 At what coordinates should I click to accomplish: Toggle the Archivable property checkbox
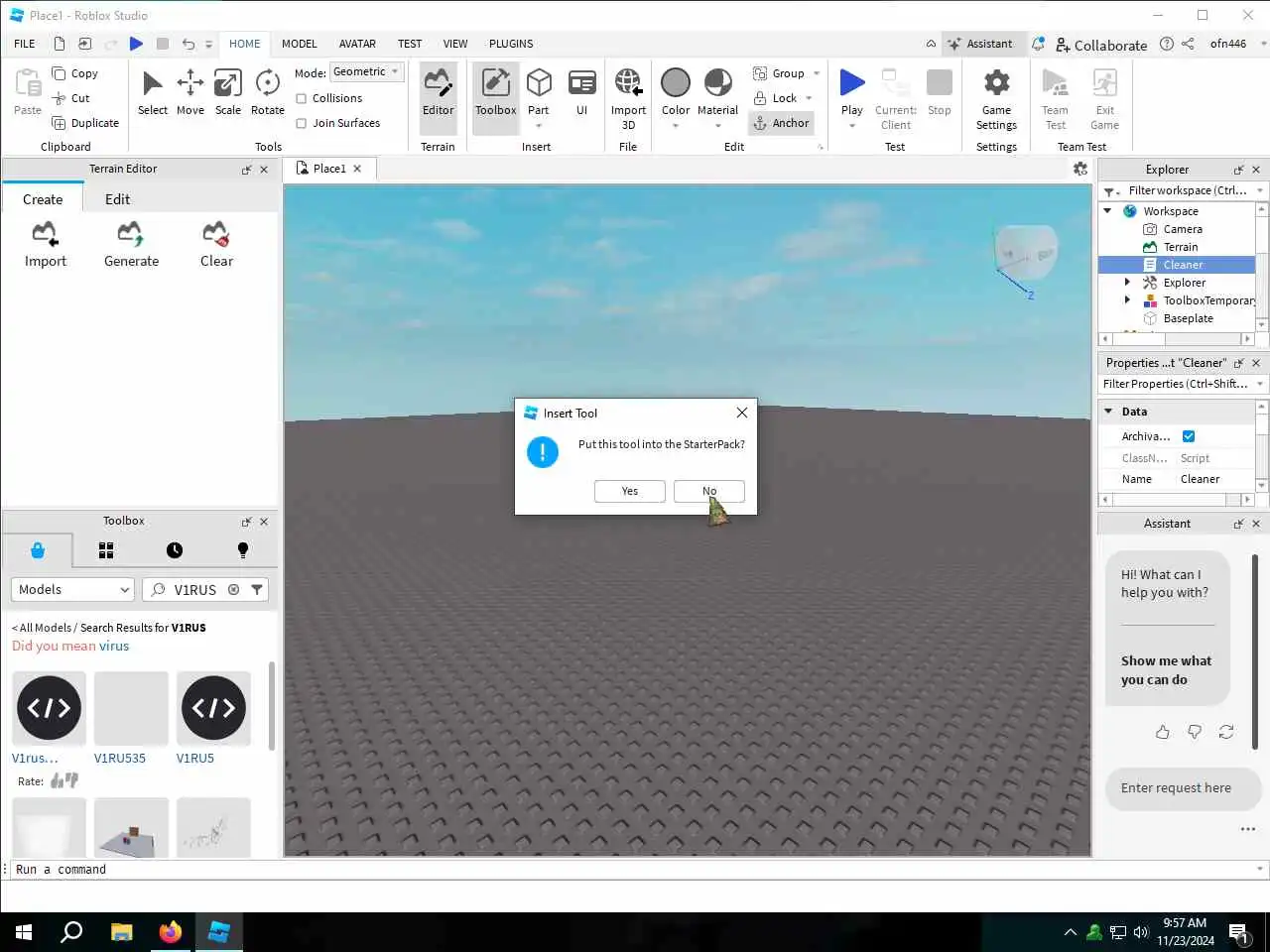tap(1189, 436)
